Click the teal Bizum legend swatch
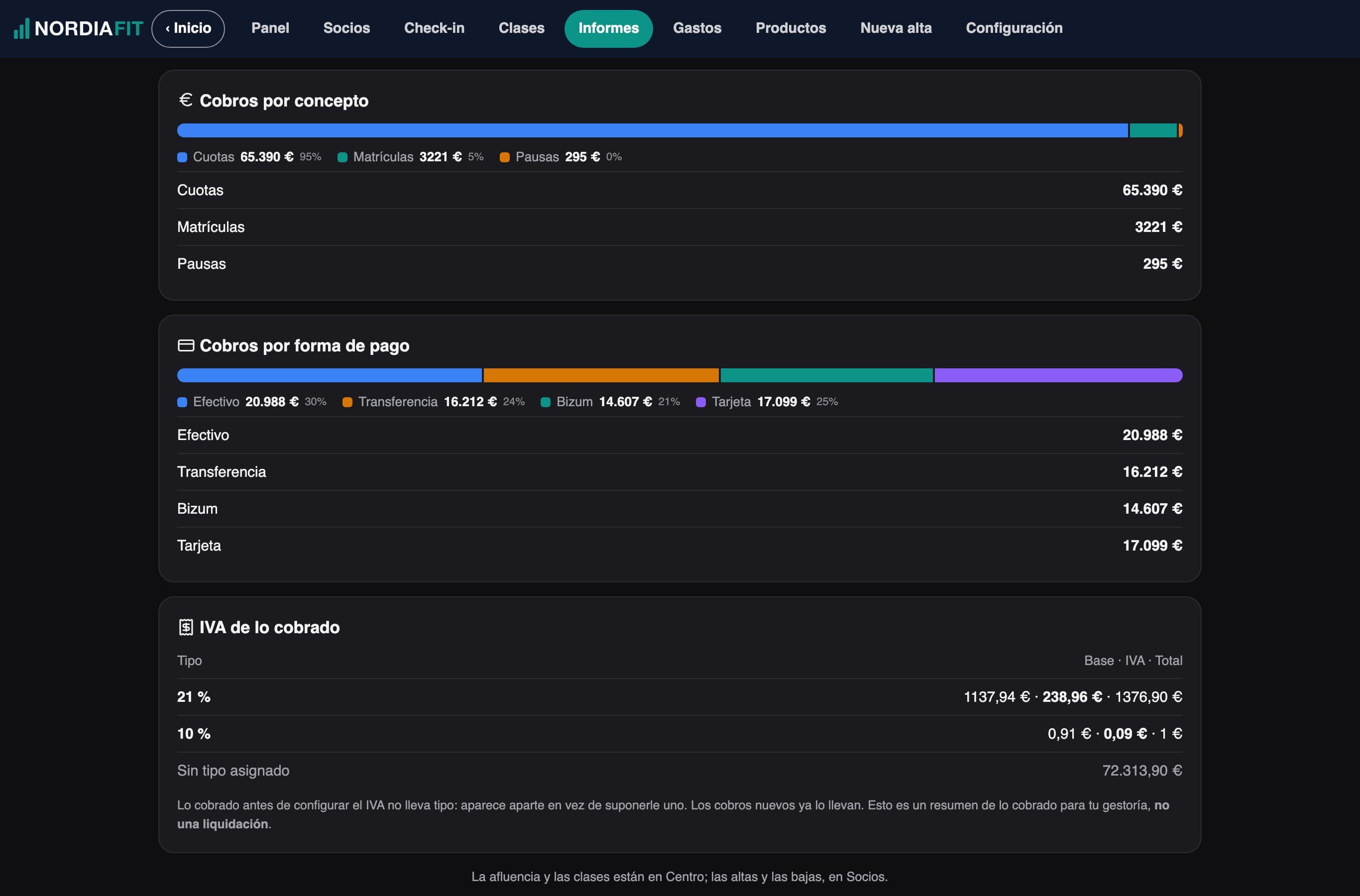1360x896 pixels. [x=546, y=402]
